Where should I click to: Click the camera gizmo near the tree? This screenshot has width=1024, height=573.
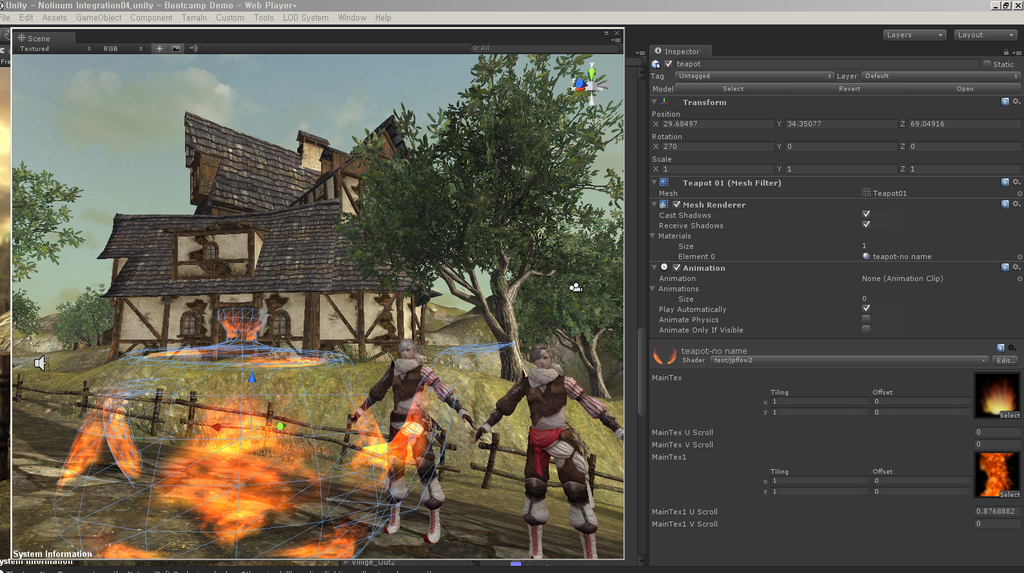pyautogui.click(x=575, y=287)
